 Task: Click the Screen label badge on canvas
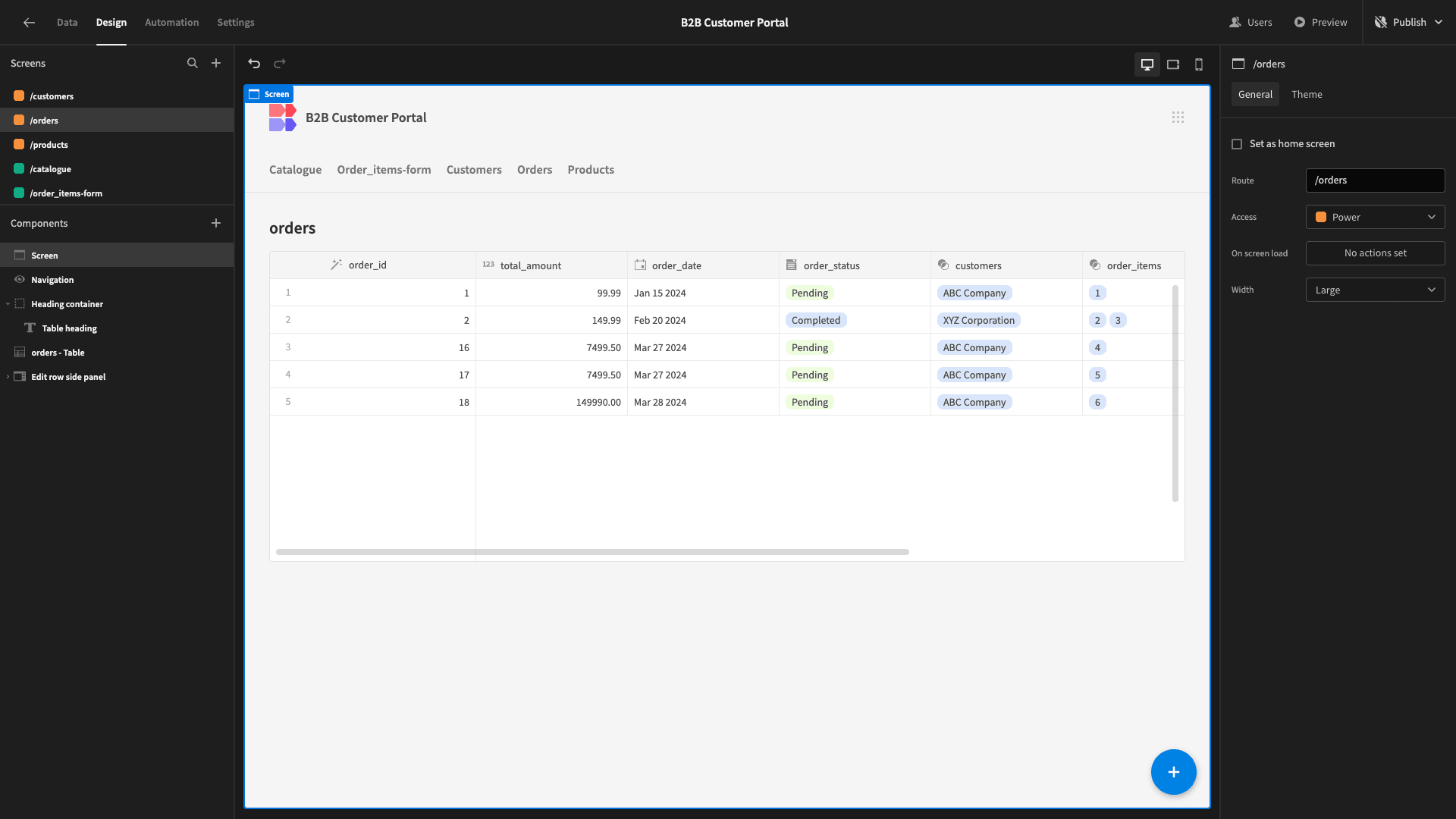(x=269, y=94)
